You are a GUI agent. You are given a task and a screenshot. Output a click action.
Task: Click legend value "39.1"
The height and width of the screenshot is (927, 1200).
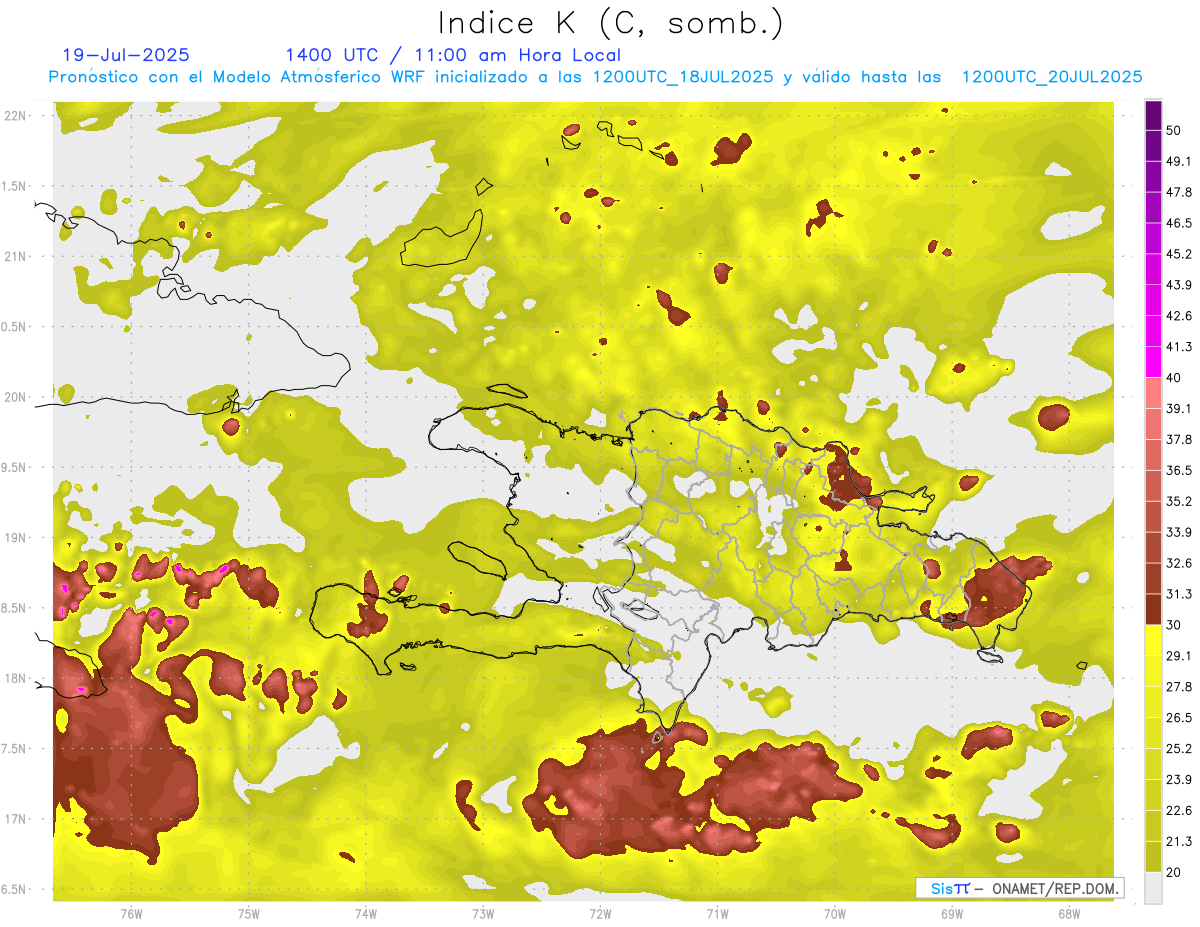click(1178, 408)
